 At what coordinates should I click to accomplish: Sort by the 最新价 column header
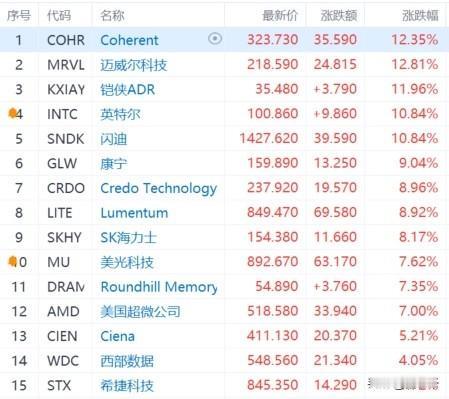coord(280,15)
